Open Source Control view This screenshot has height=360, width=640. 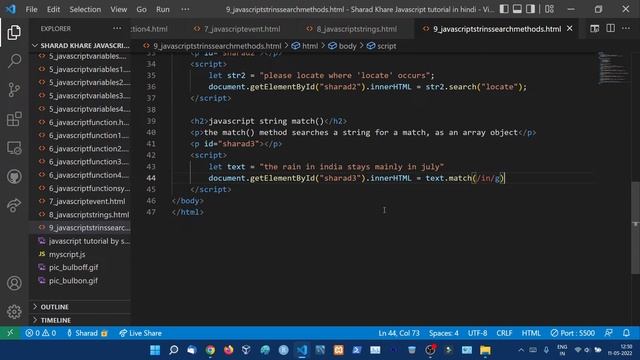tap(14, 90)
